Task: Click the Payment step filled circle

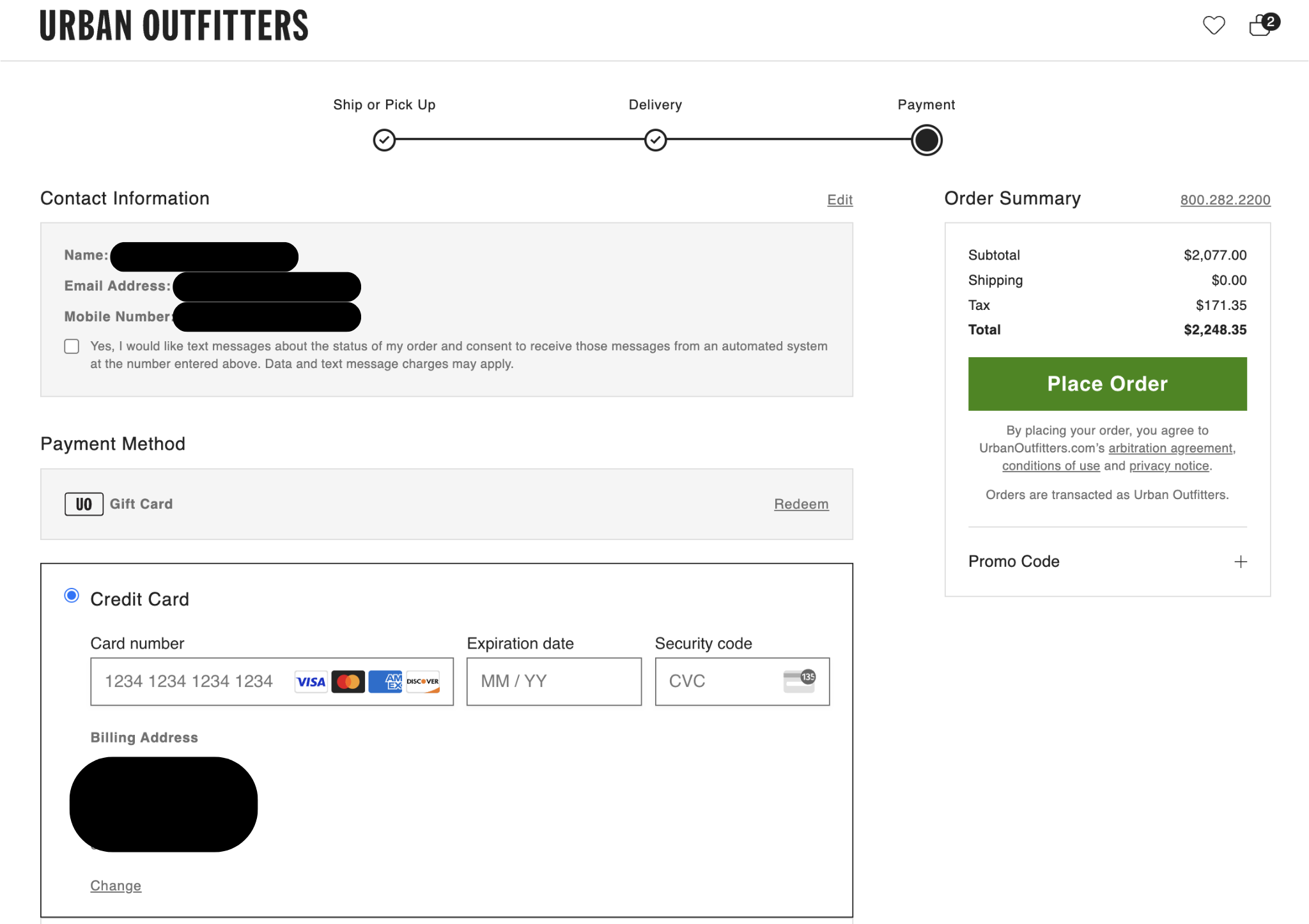Action: pyautogui.click(x=926, y=140)
